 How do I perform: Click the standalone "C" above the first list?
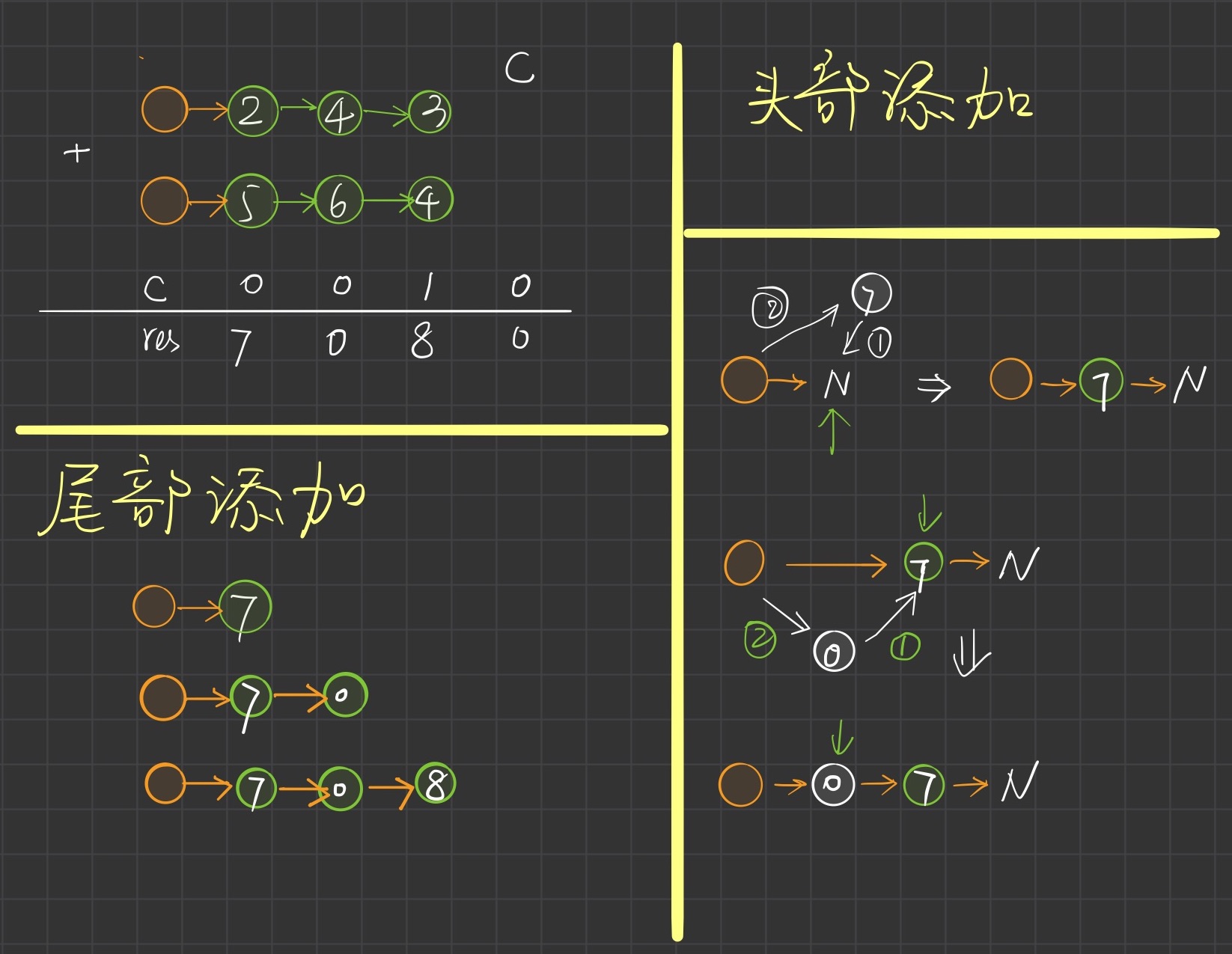click(519, 68)
